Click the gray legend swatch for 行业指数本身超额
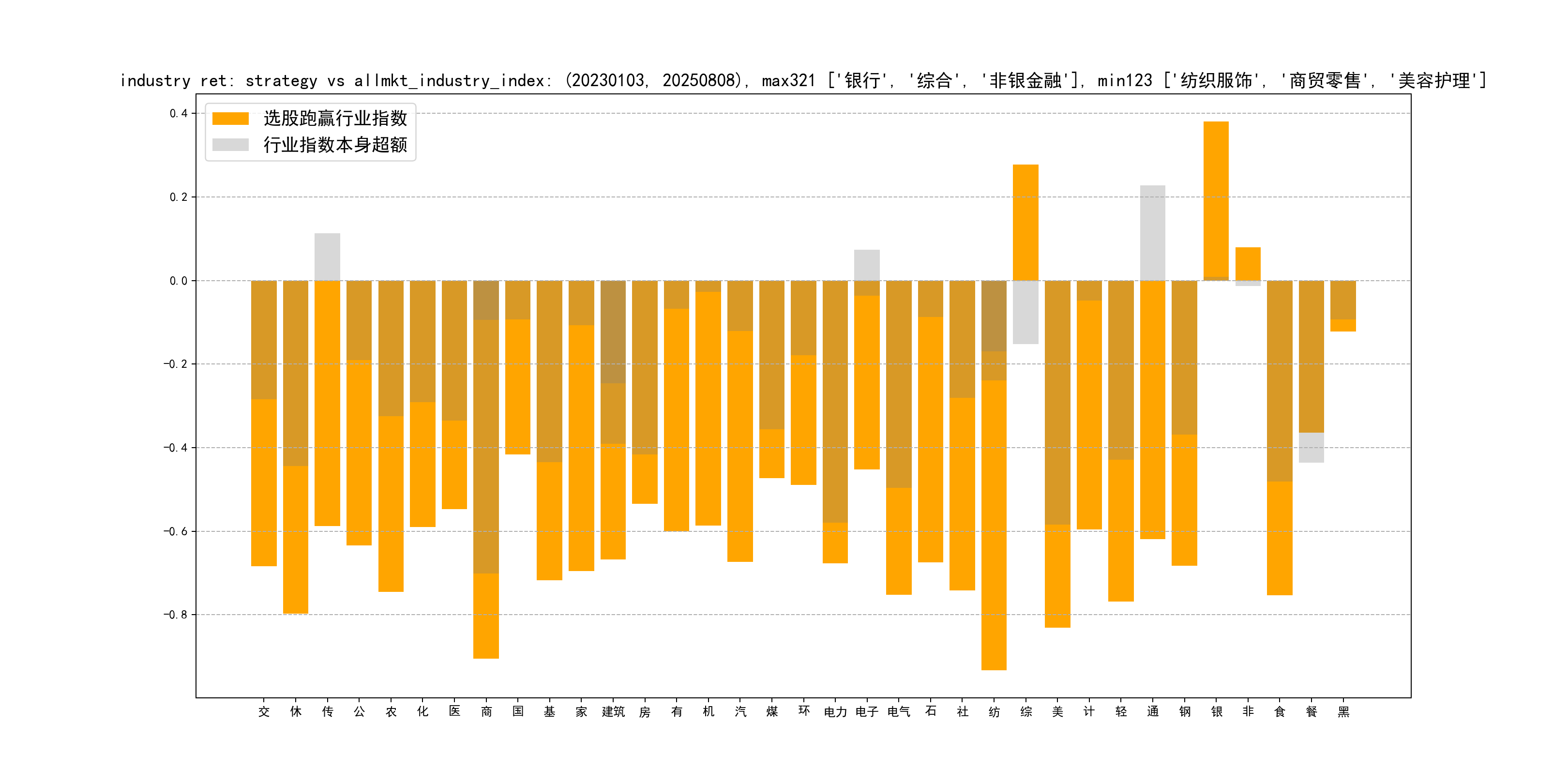This screenshot has height=784, width=1568. pyautogui.click(x=230, y=145)
